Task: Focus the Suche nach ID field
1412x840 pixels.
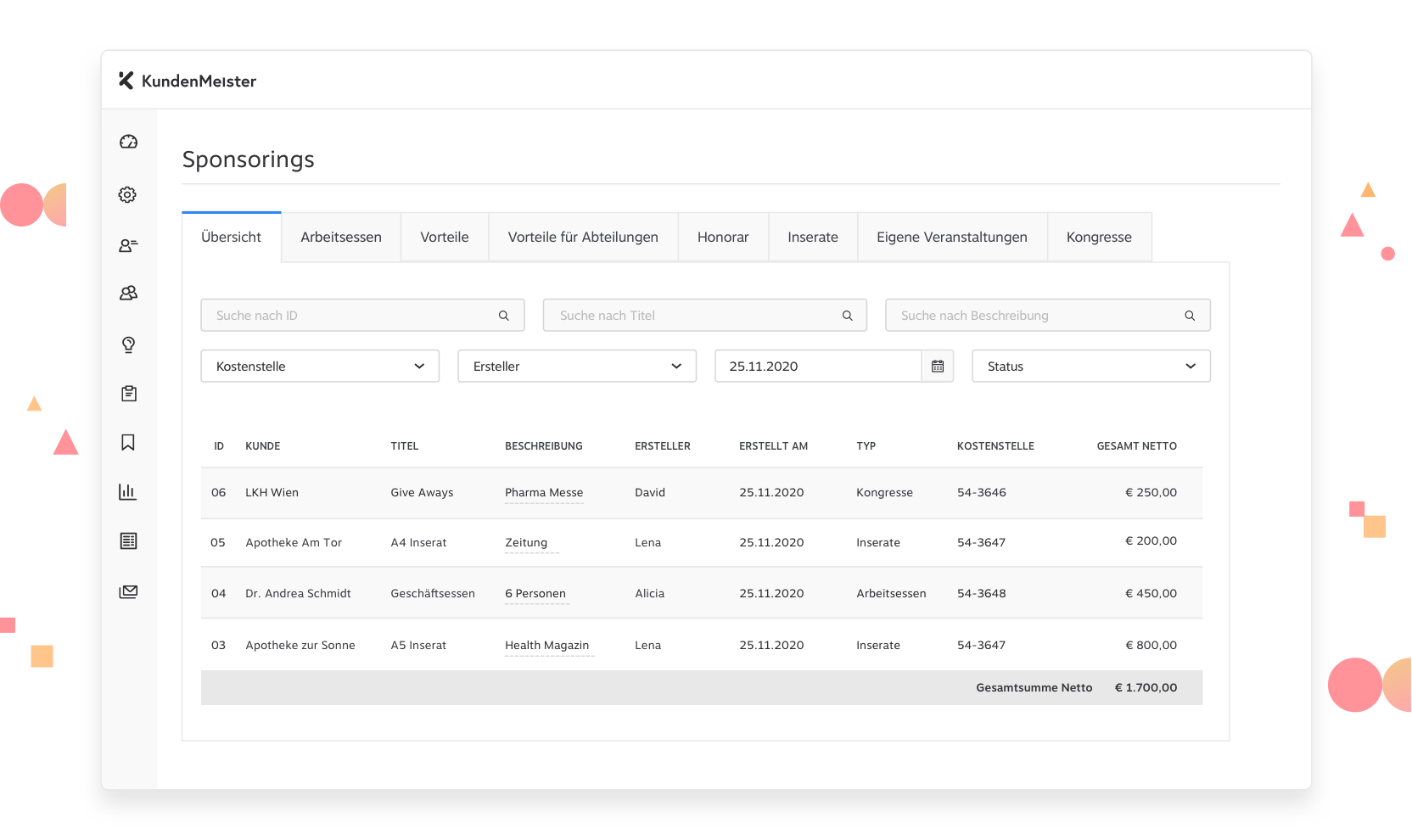Action: point(362,316)
